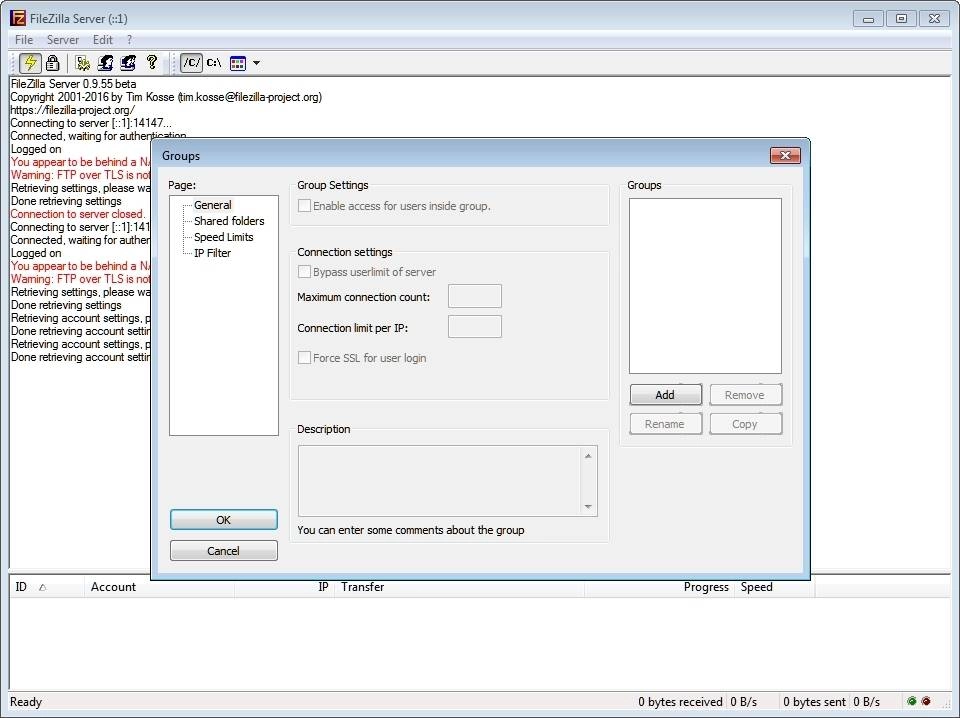Click the IP column header
Viewport: 960px width, 718px height.
pos(284,587)
